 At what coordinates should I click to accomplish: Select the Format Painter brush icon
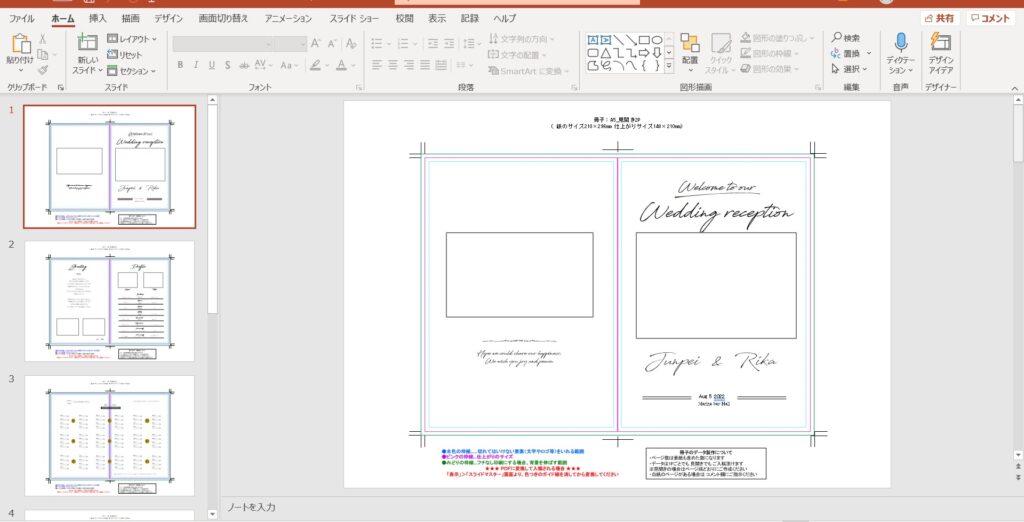tap(43, 71)
